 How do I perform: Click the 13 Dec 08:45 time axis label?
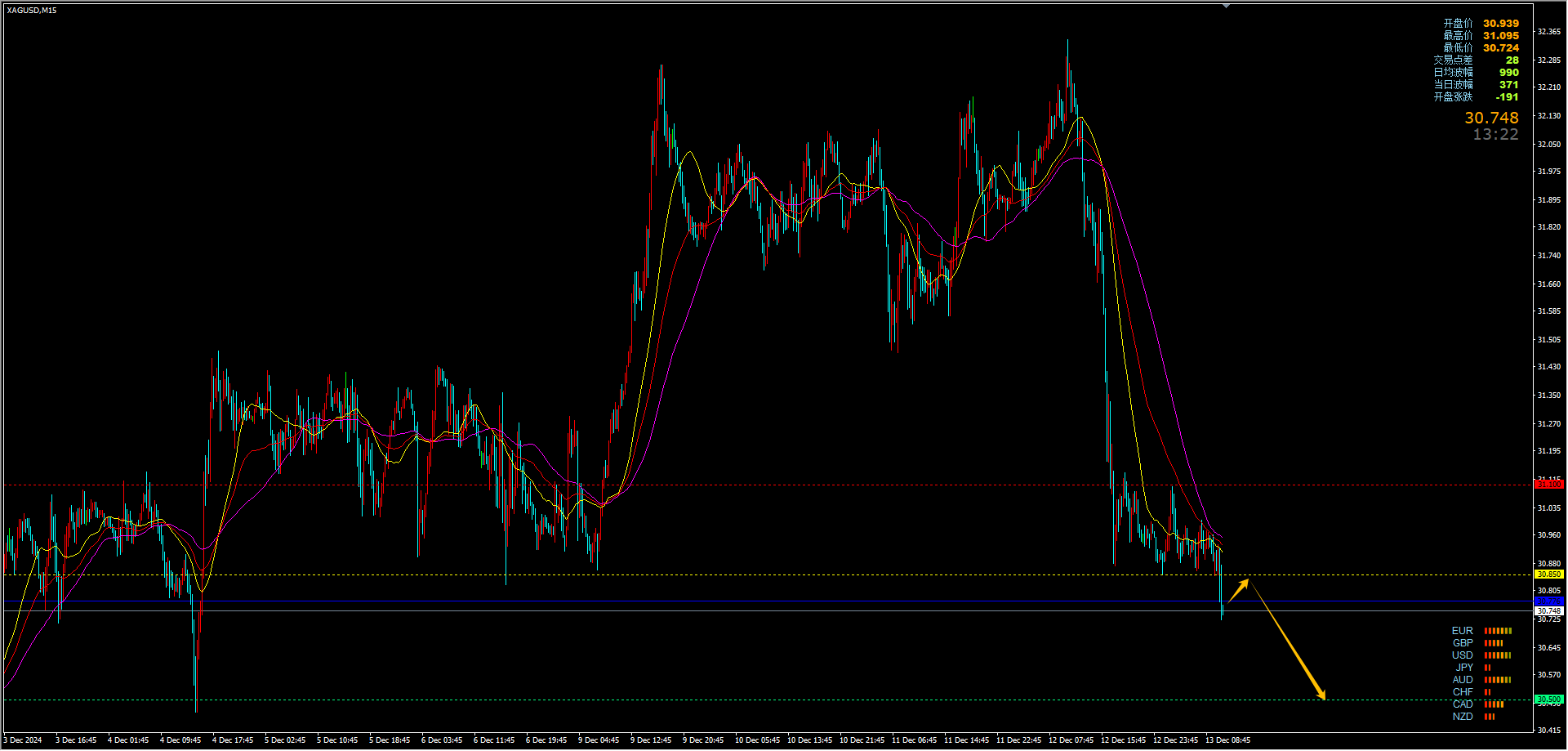tap(1228, 740)
